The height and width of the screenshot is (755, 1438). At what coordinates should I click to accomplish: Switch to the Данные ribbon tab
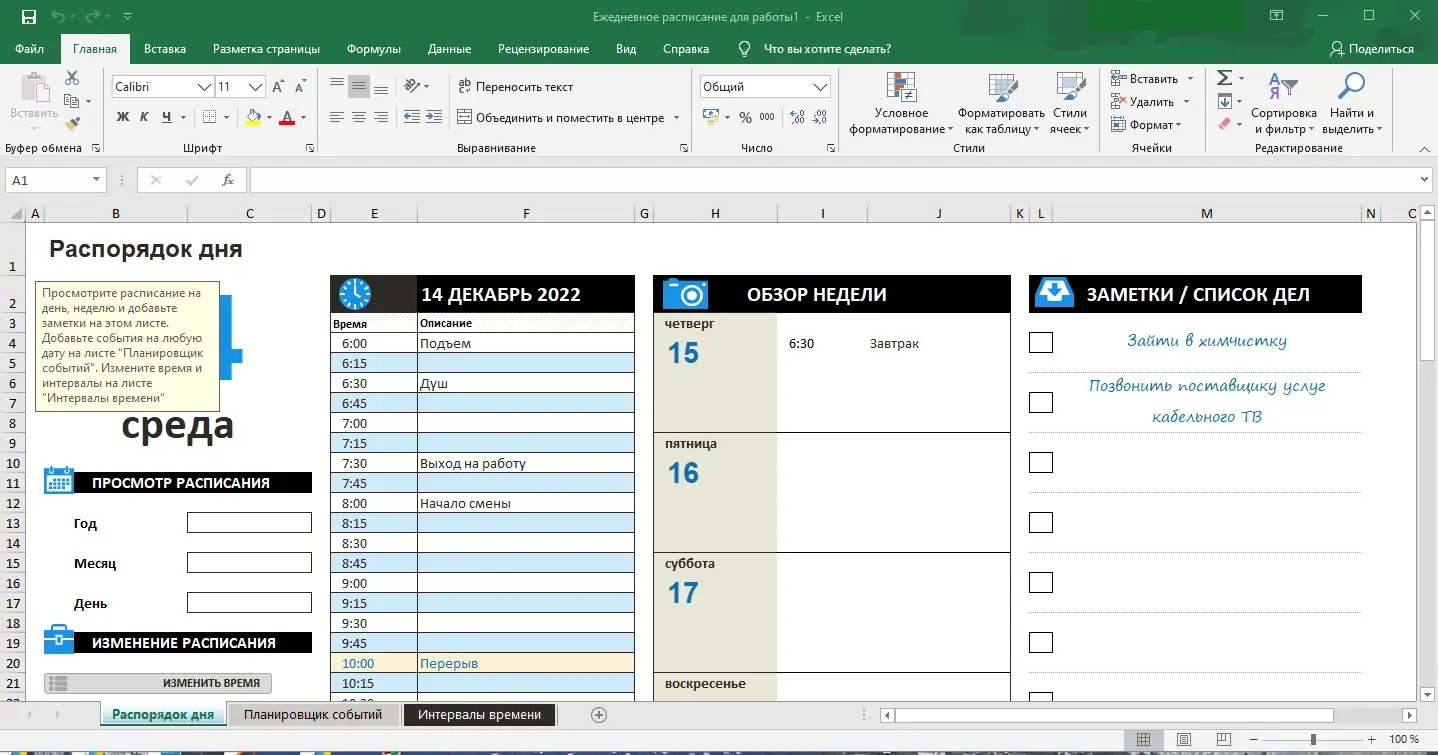(449, 49)
